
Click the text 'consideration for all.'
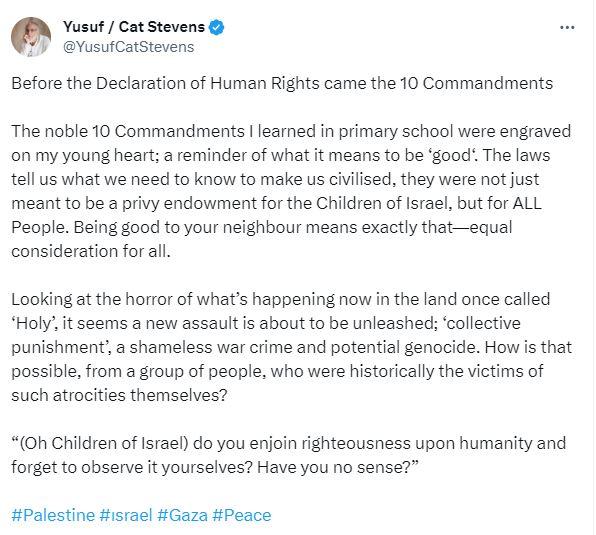click(91, 251)
